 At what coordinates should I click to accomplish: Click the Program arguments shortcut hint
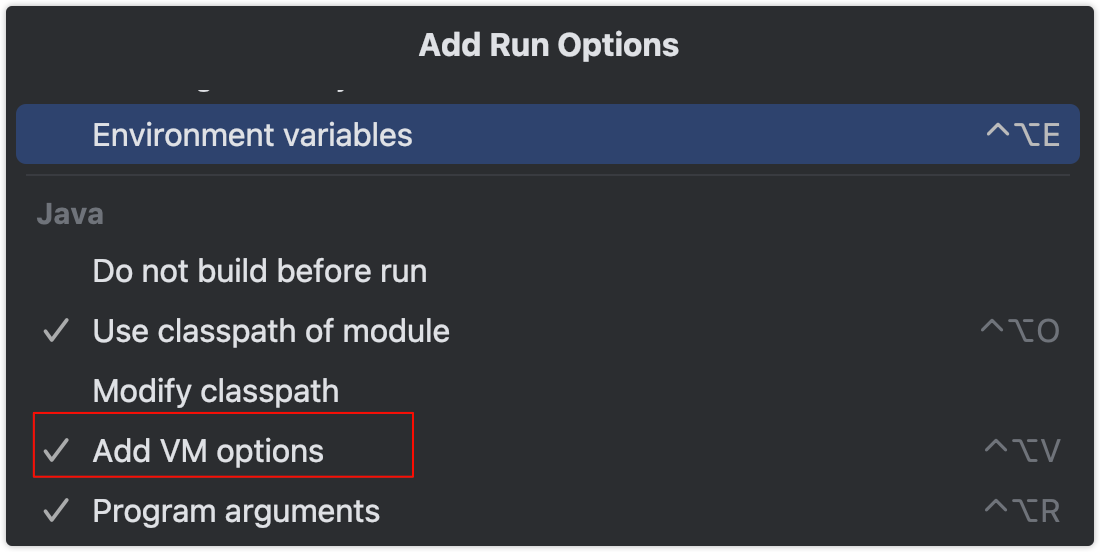pos(1021,511)
